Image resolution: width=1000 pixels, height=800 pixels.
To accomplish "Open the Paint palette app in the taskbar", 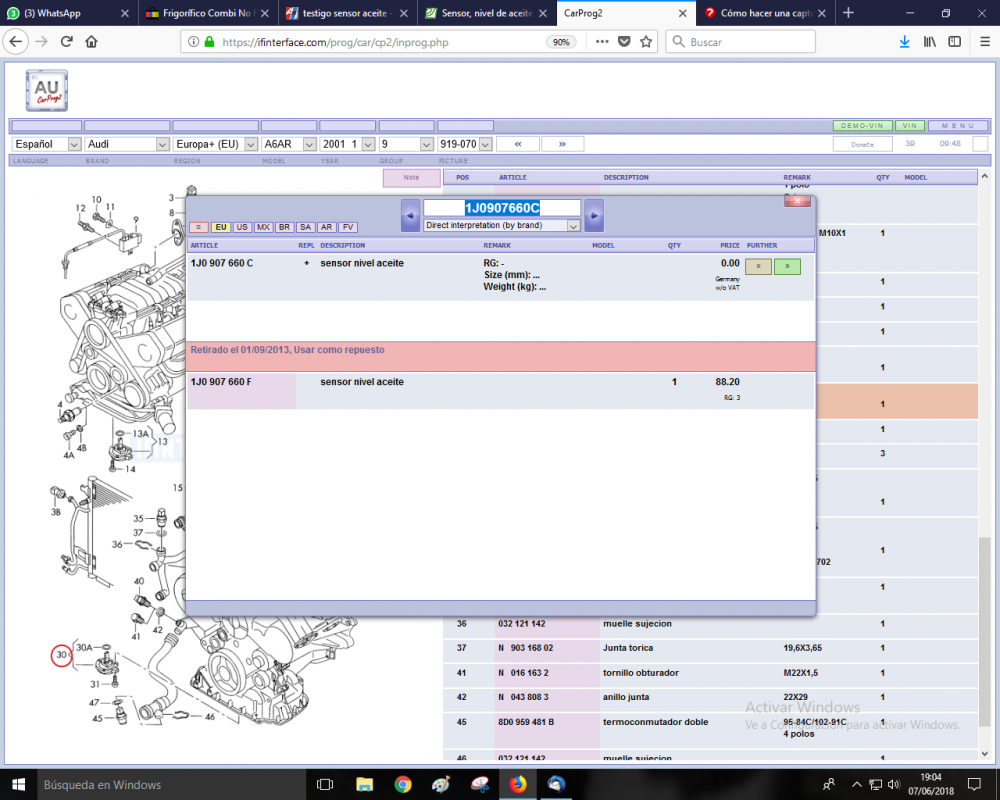I will pos(441,785).
